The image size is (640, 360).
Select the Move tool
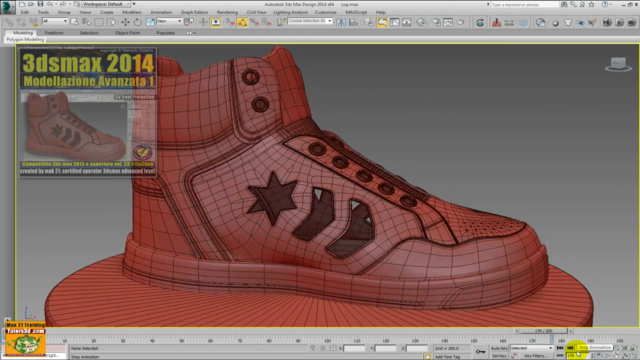[x=125, y=22]
